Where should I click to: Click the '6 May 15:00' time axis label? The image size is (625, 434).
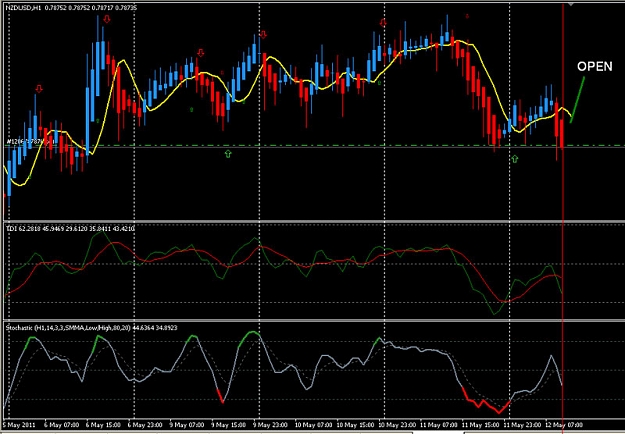(x=103, y=424)
